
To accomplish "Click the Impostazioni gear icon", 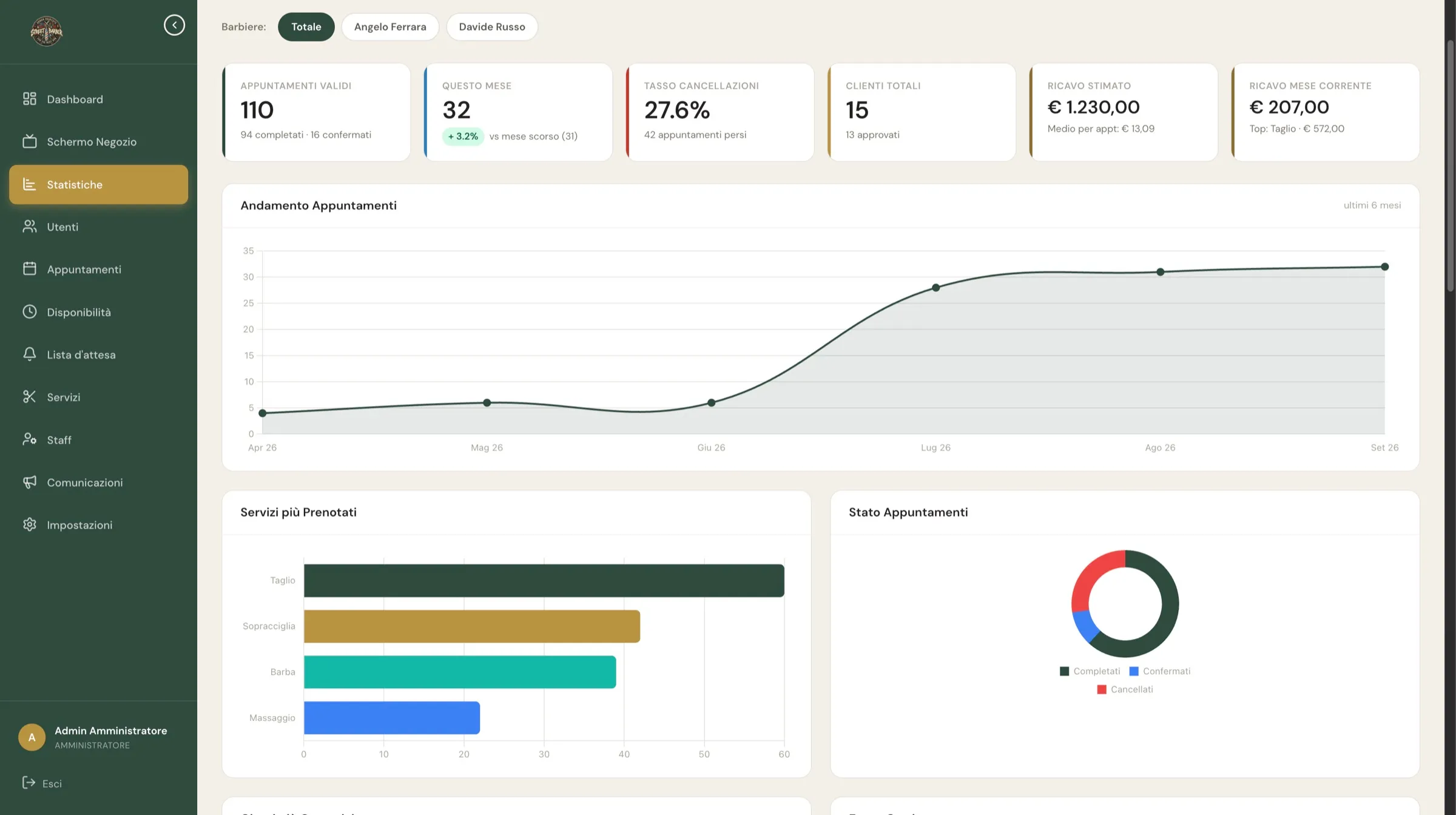I will click(x=30, y=524).
